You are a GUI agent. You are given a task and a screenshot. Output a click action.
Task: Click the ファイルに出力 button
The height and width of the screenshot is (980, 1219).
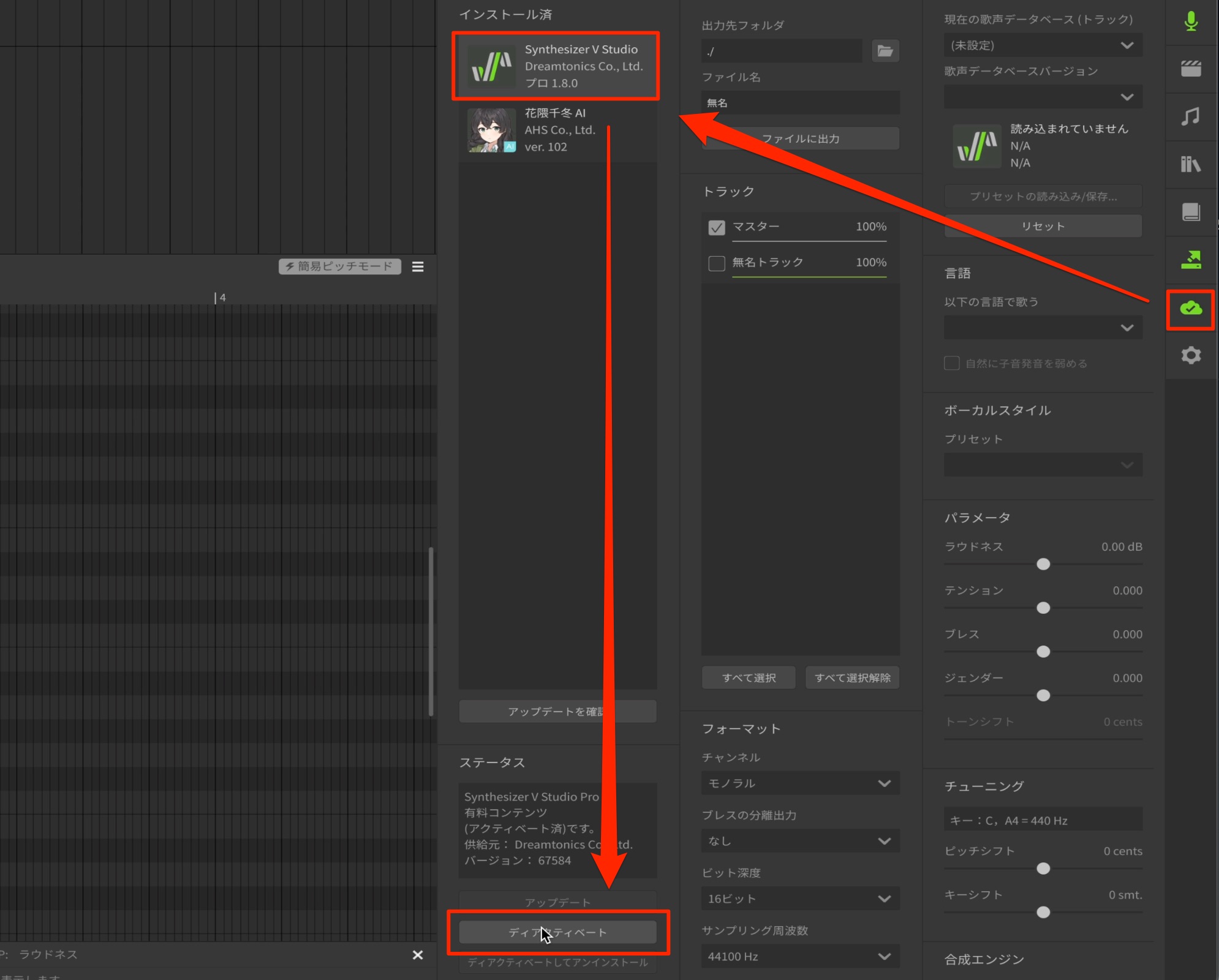[800, 138]
